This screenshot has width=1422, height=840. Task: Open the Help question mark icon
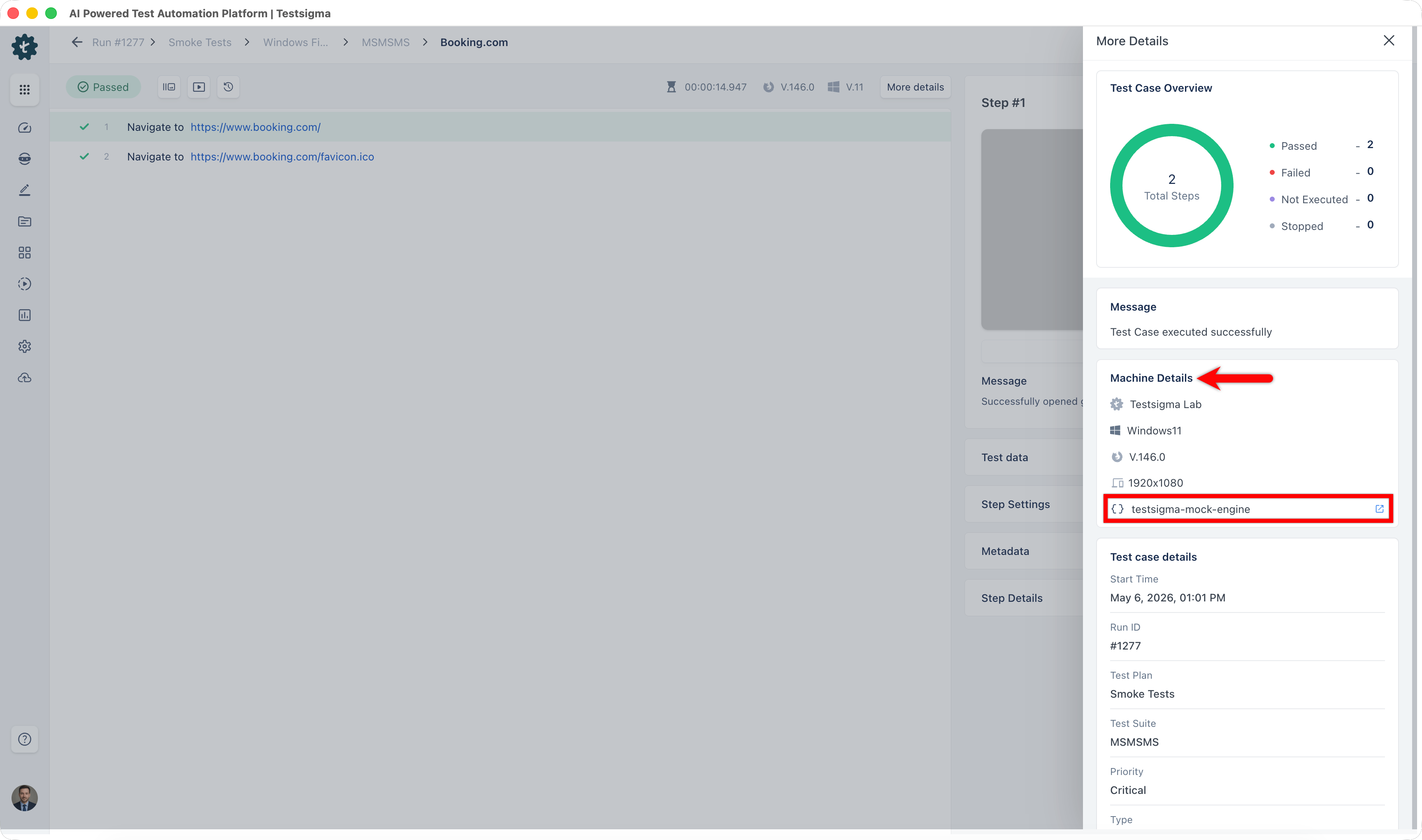[24, 739]
